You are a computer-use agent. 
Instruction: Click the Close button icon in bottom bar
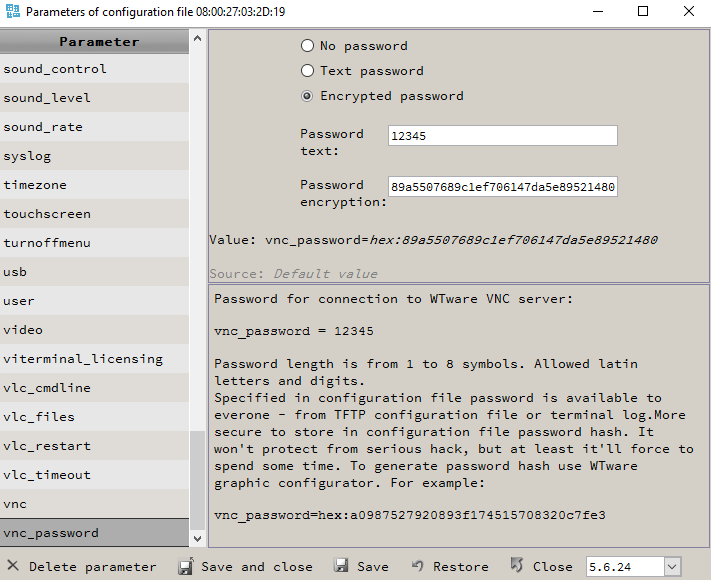516,566
